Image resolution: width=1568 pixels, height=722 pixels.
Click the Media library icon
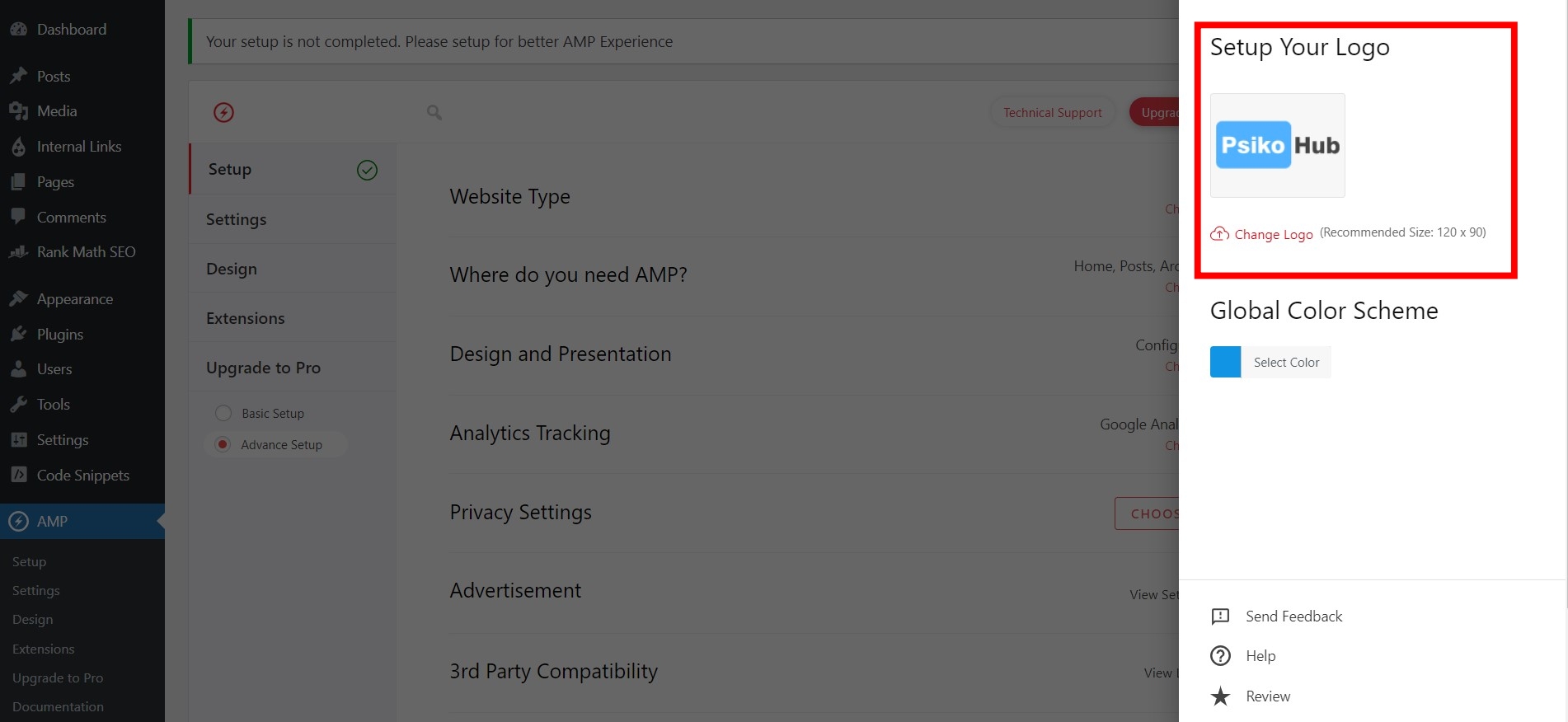[18, 111]
